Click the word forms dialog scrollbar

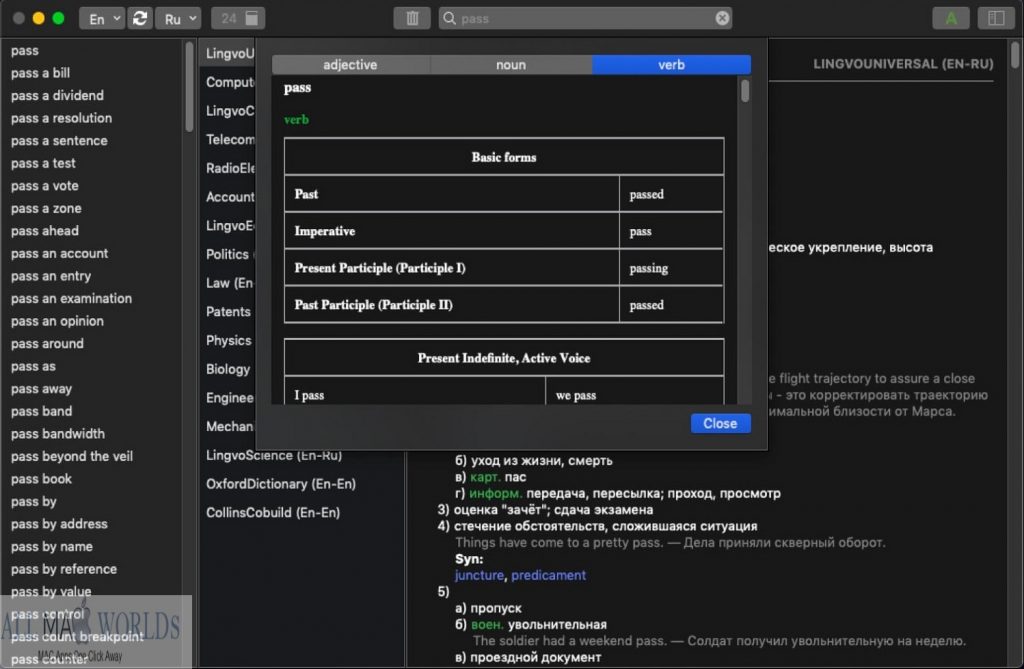click(x=745, y=90)
